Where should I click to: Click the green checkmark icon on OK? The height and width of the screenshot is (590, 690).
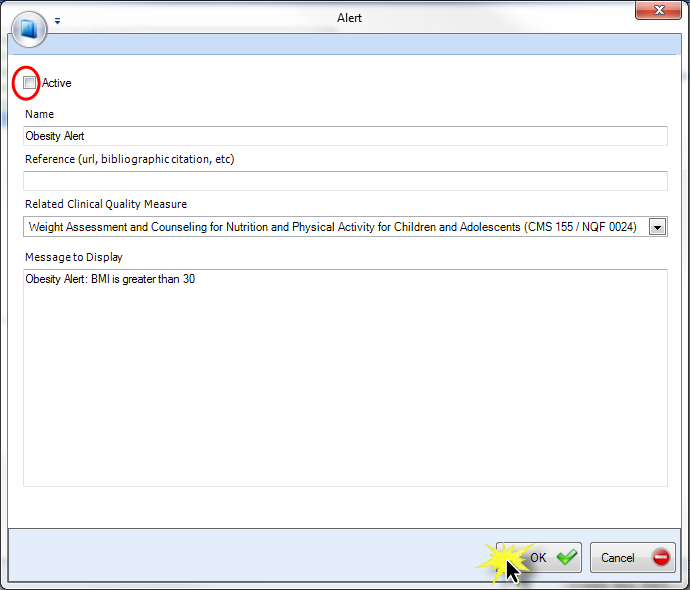coord(567,557)
